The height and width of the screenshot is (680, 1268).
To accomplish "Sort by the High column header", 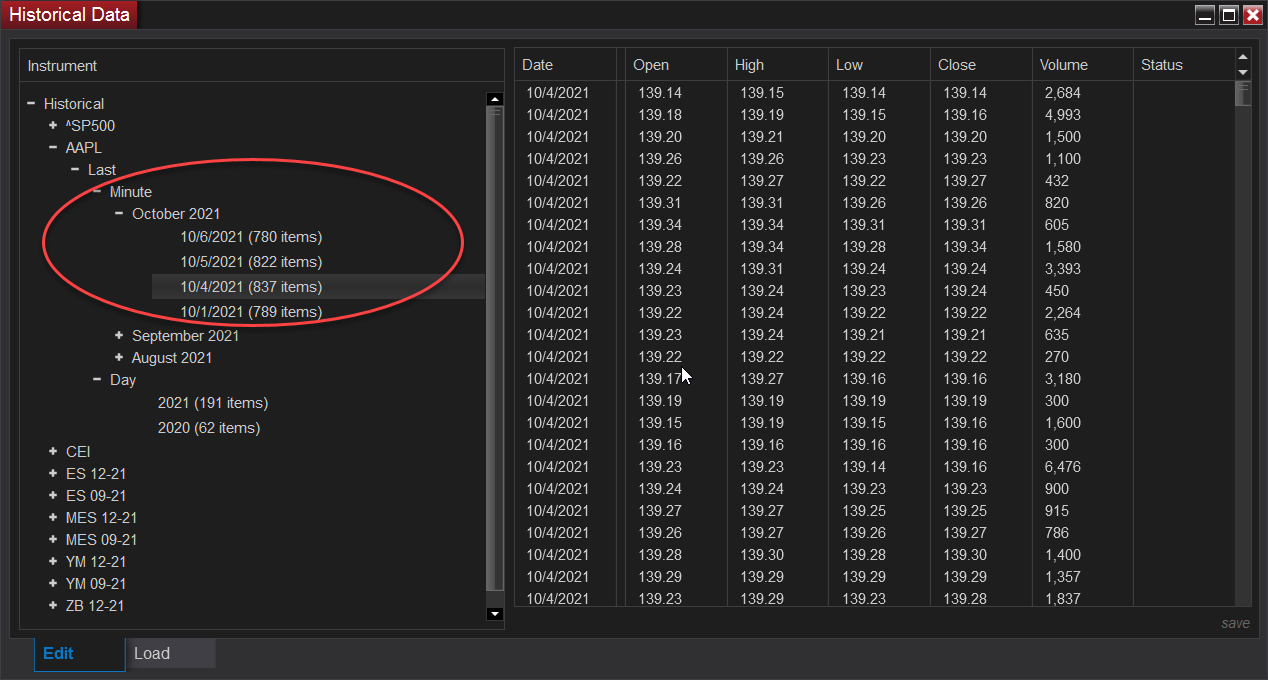I will (x=778, y=64).
